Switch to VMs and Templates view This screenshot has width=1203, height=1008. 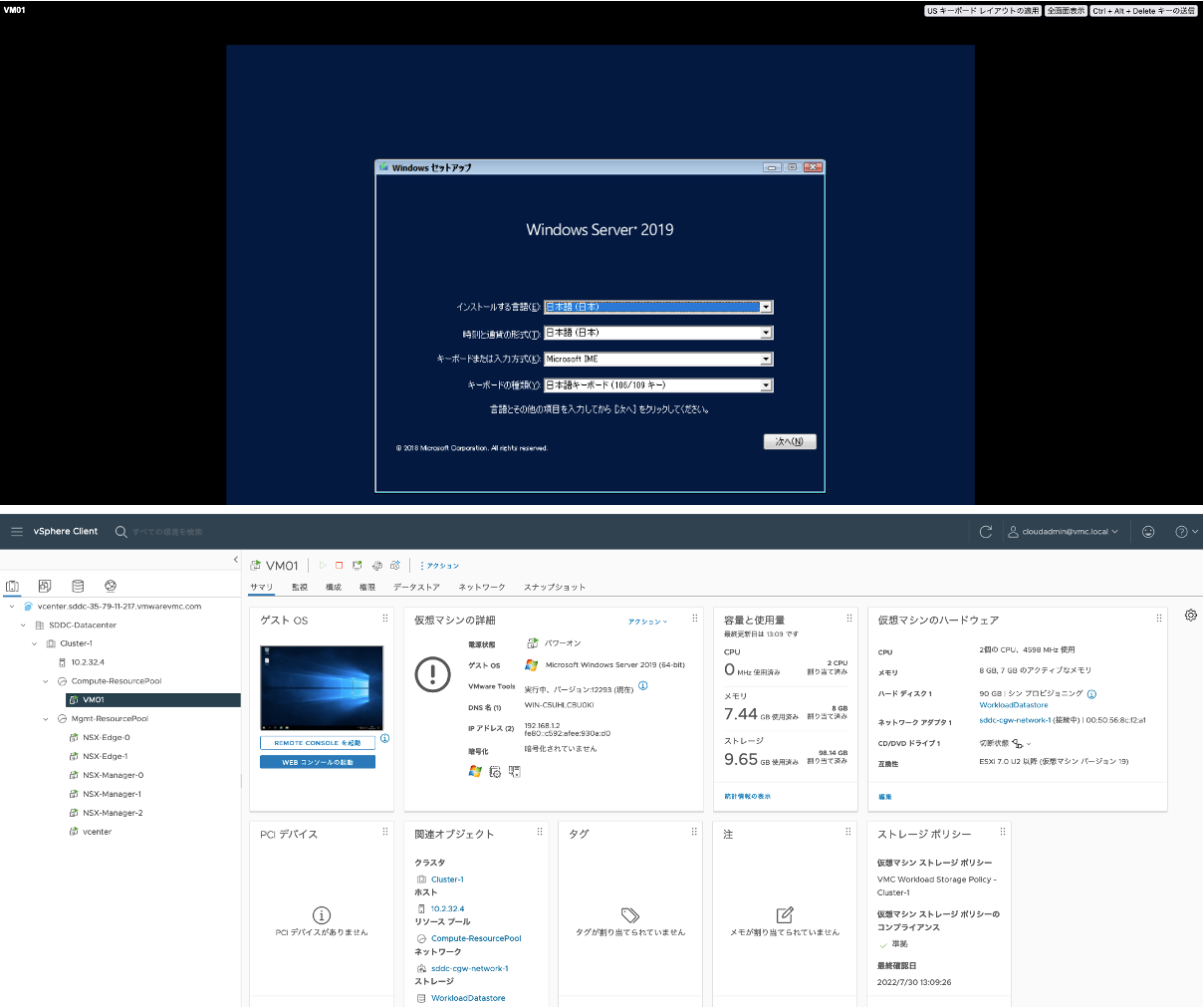pos(45,586)
